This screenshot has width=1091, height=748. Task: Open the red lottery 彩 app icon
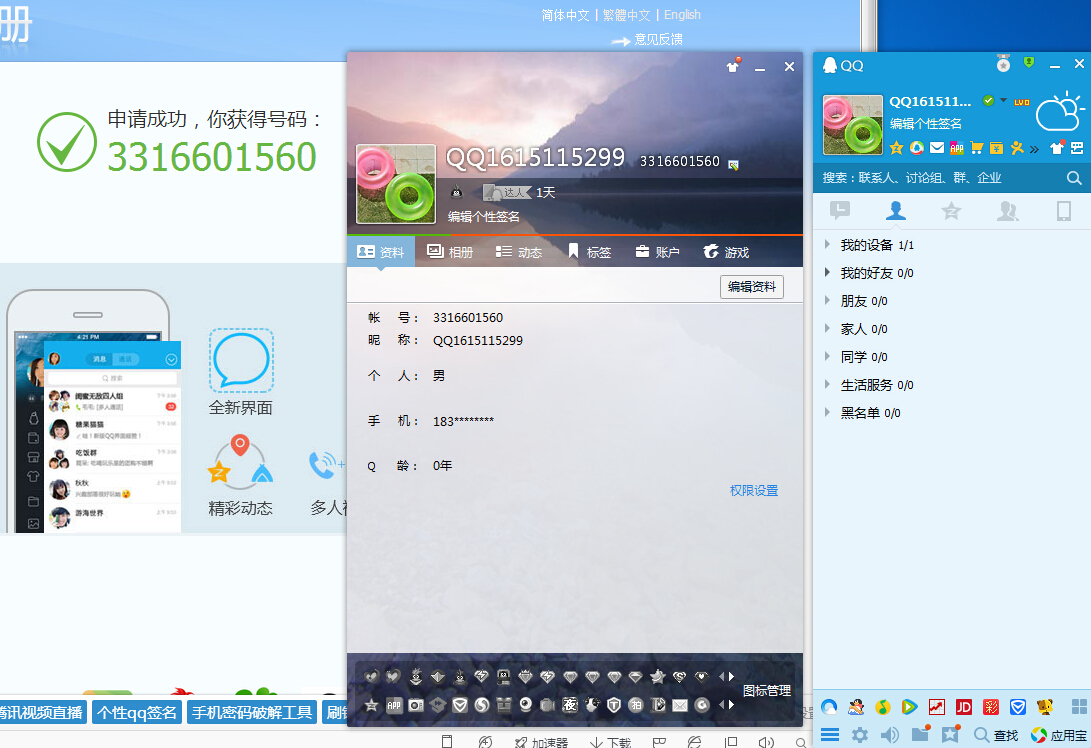point(991,707)
